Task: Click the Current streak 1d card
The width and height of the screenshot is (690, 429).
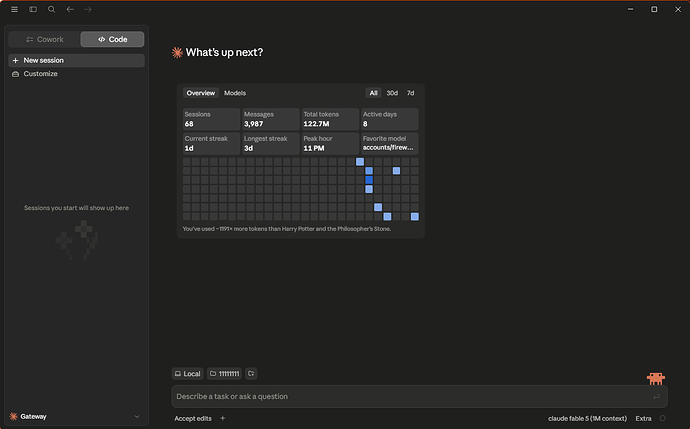Action: (x=211, y=143)
